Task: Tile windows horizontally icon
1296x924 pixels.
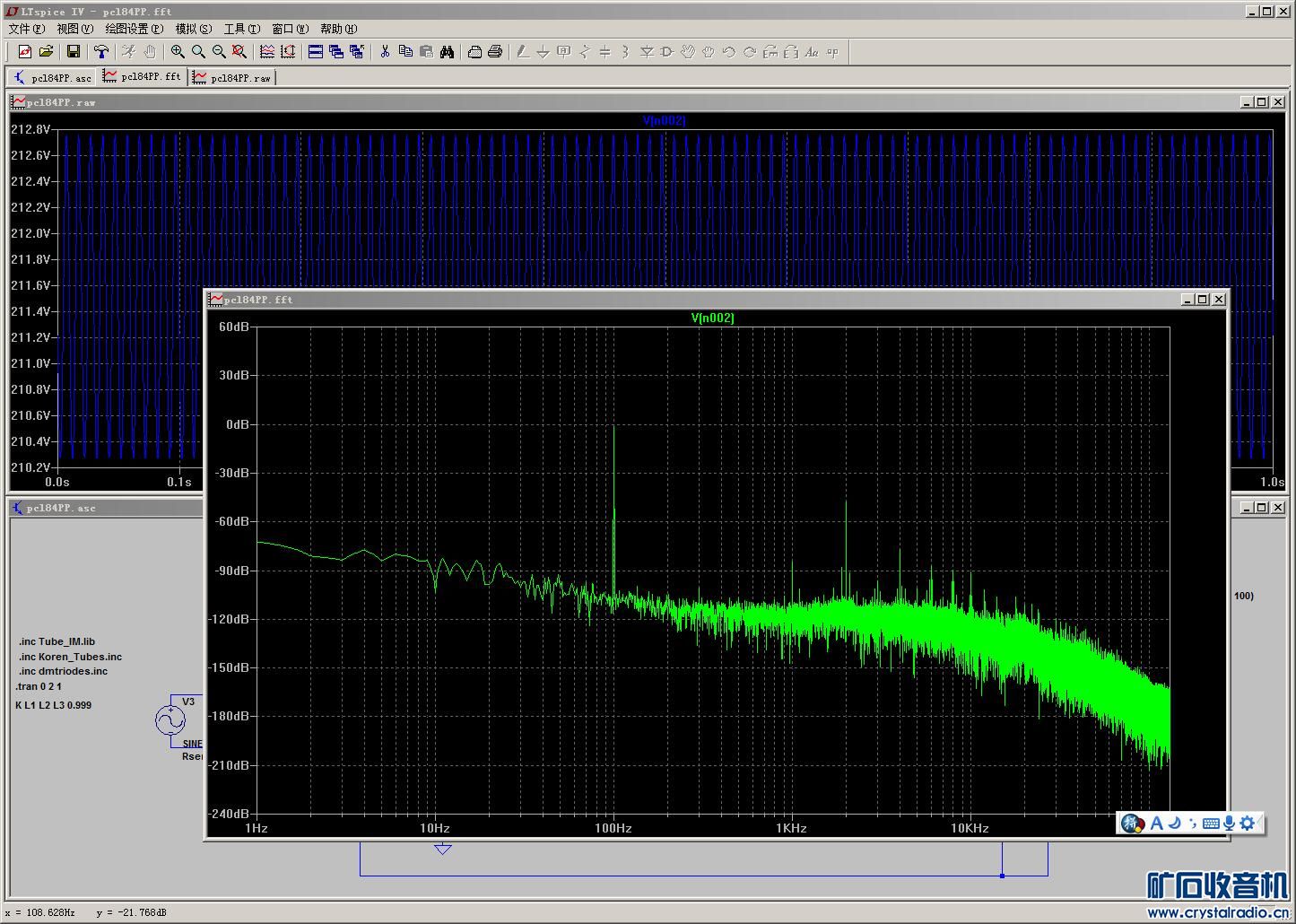Action: 316,52
